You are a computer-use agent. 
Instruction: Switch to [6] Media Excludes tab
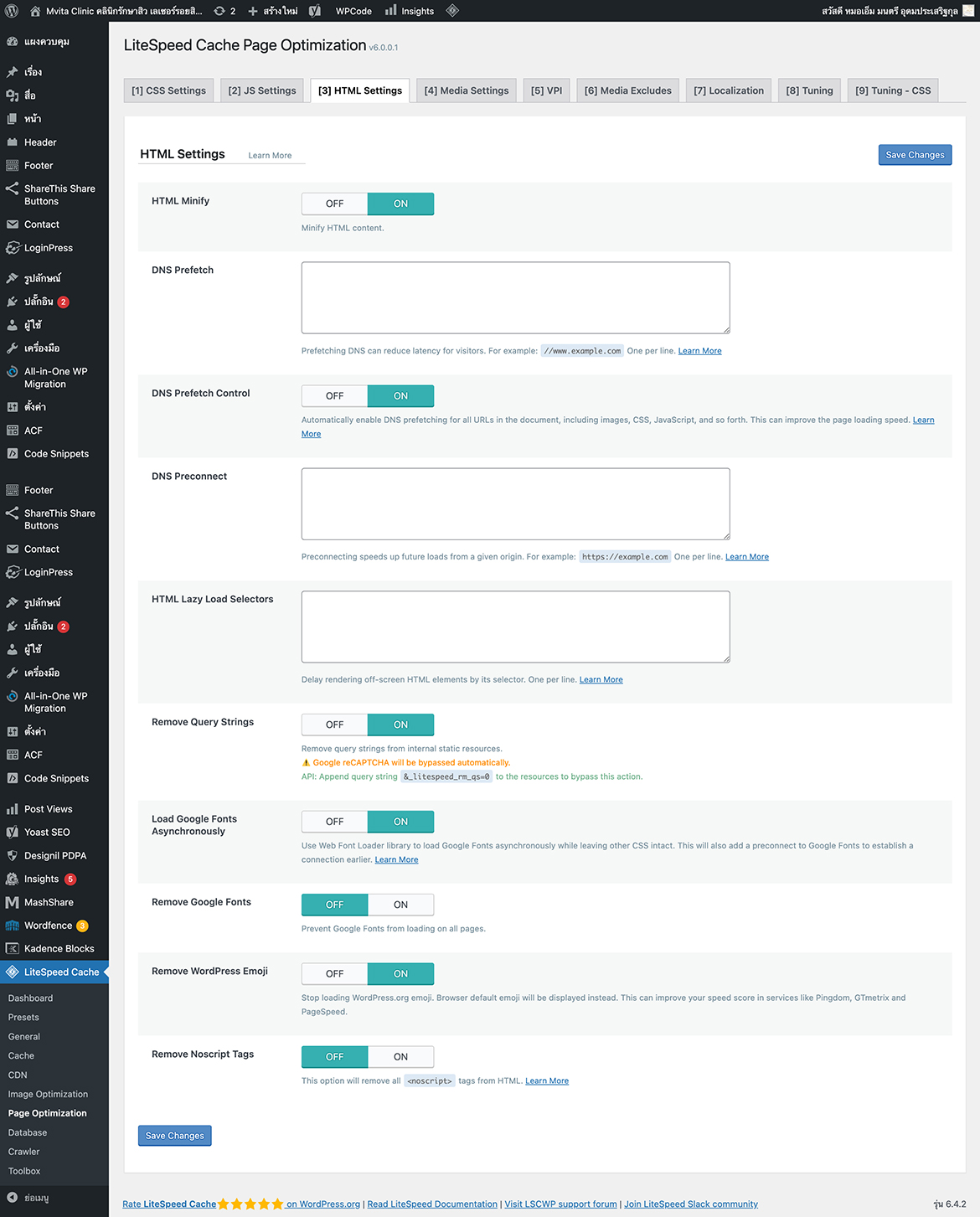point(627,90)
